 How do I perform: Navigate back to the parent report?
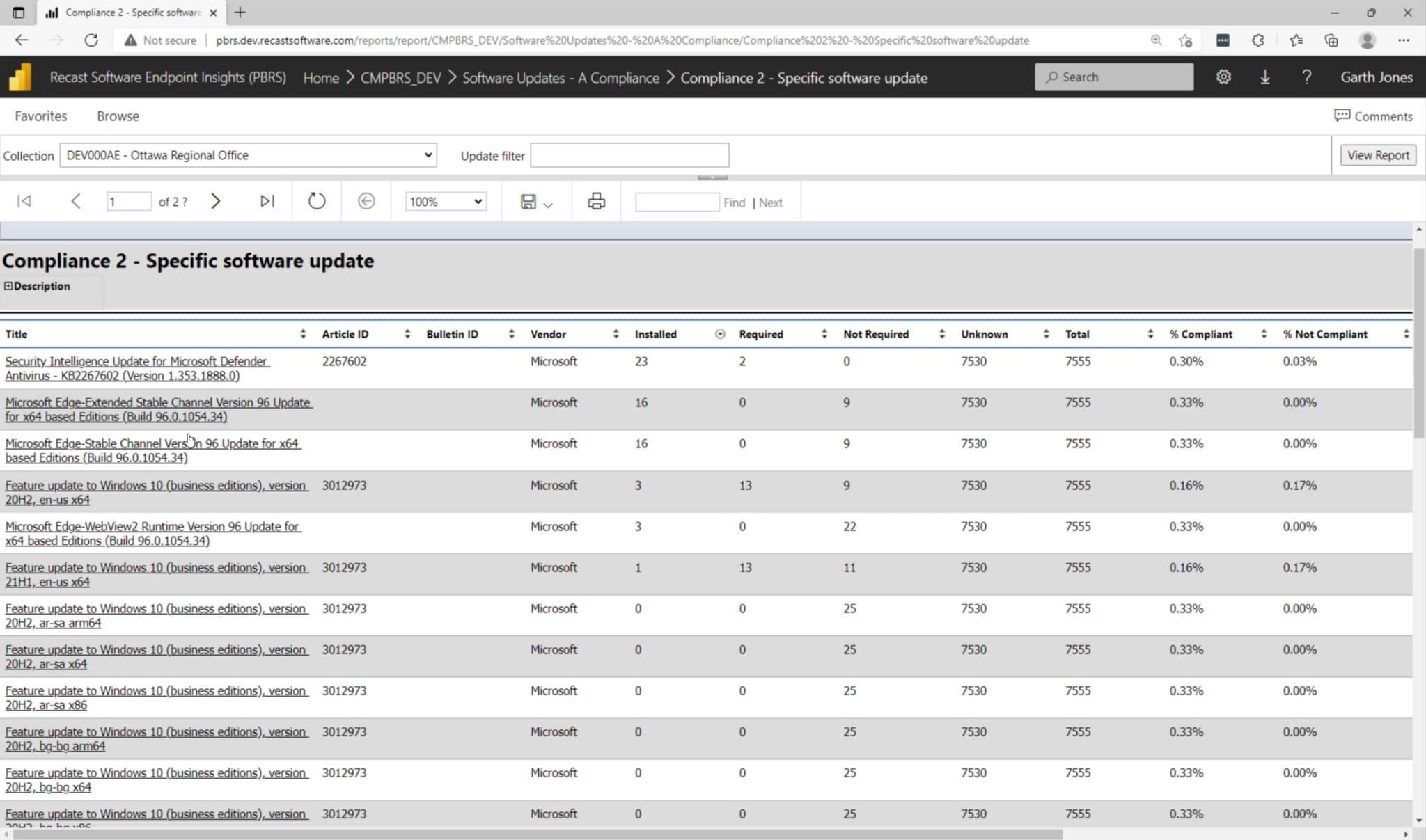[366, 201]
